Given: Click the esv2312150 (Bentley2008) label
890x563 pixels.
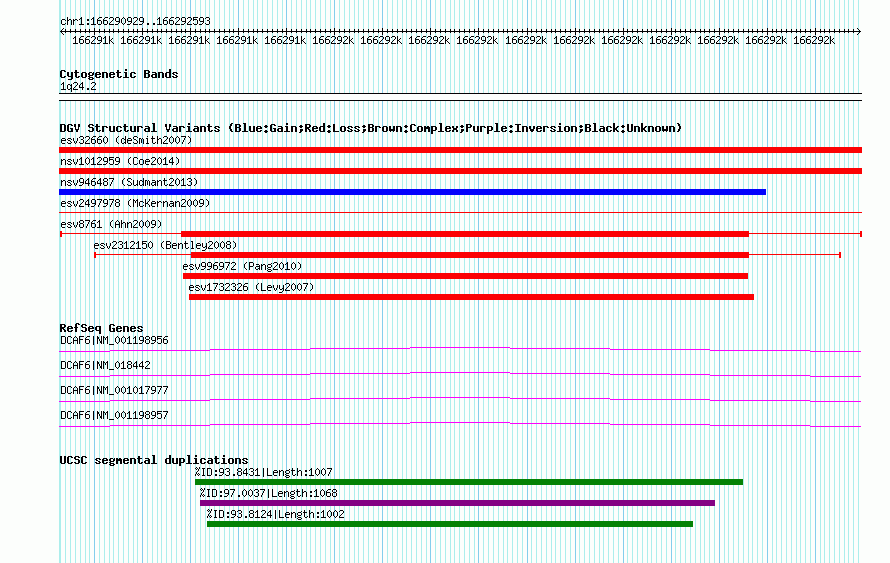Looking at the screenshot, I should point(165,245).
